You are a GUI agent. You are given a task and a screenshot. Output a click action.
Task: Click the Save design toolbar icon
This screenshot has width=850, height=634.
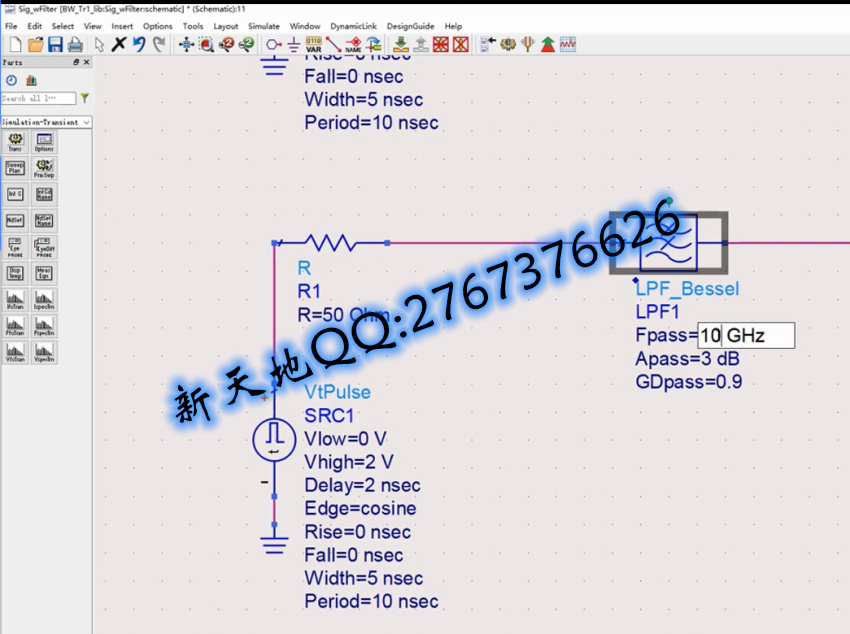tap(55, 44)
